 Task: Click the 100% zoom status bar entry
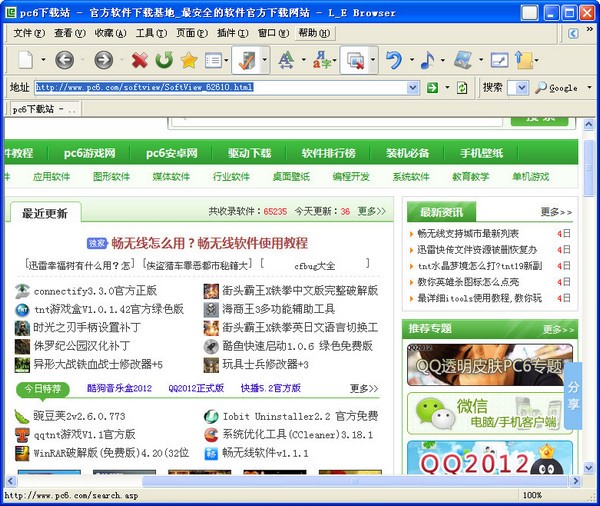pyautogui.click(x=532, y=495)
